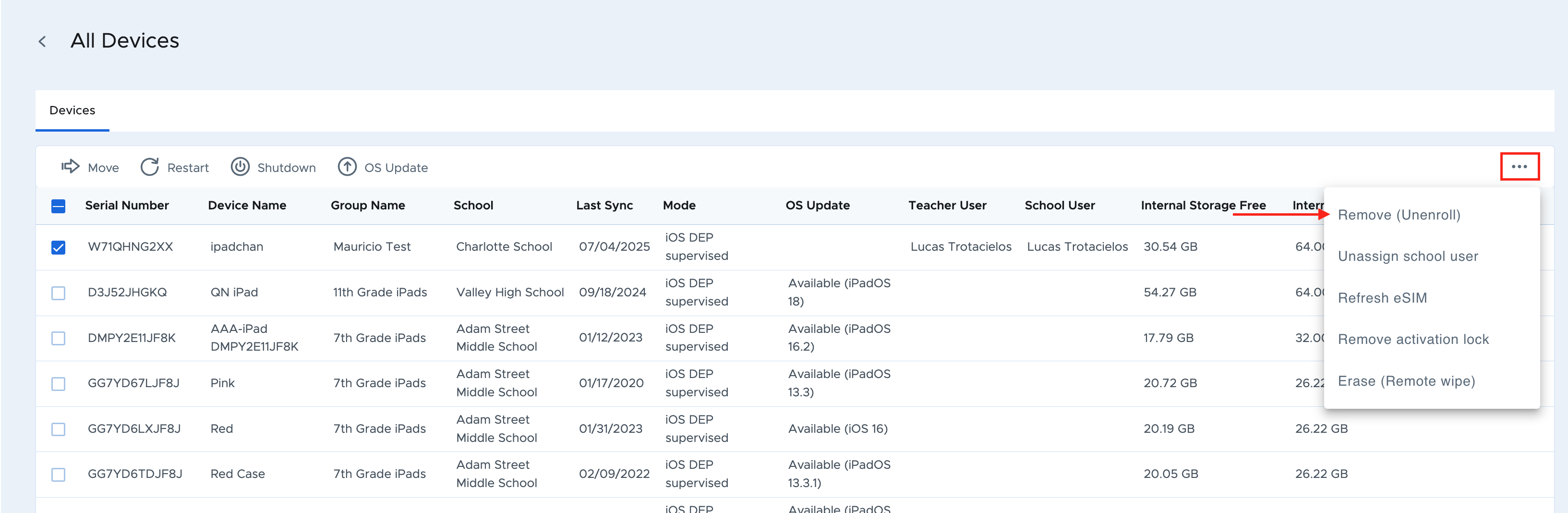
Task: Check the DMPY2E11JF8K device row
Action: [x=59, y=338]
